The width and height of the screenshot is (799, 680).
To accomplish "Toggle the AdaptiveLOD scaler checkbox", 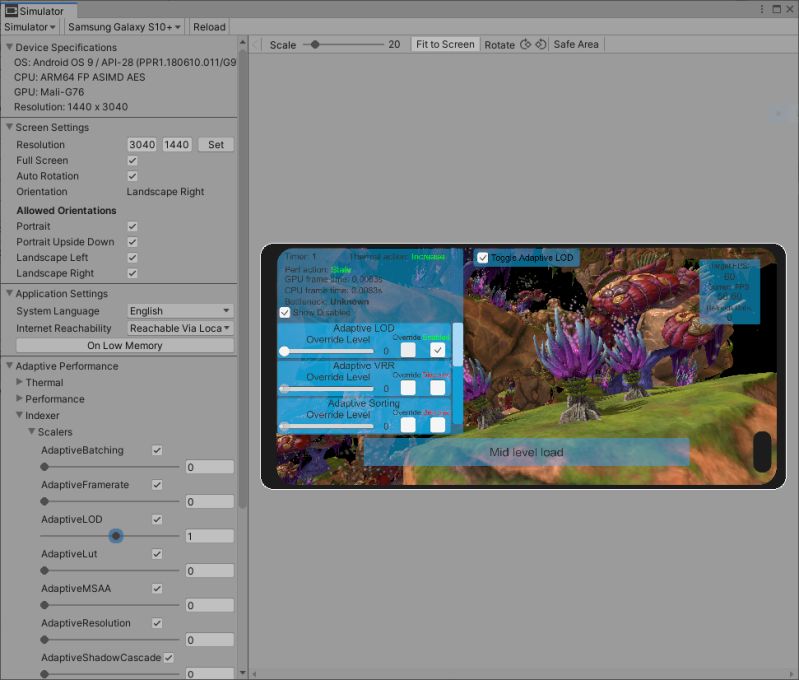I will 157,519.
